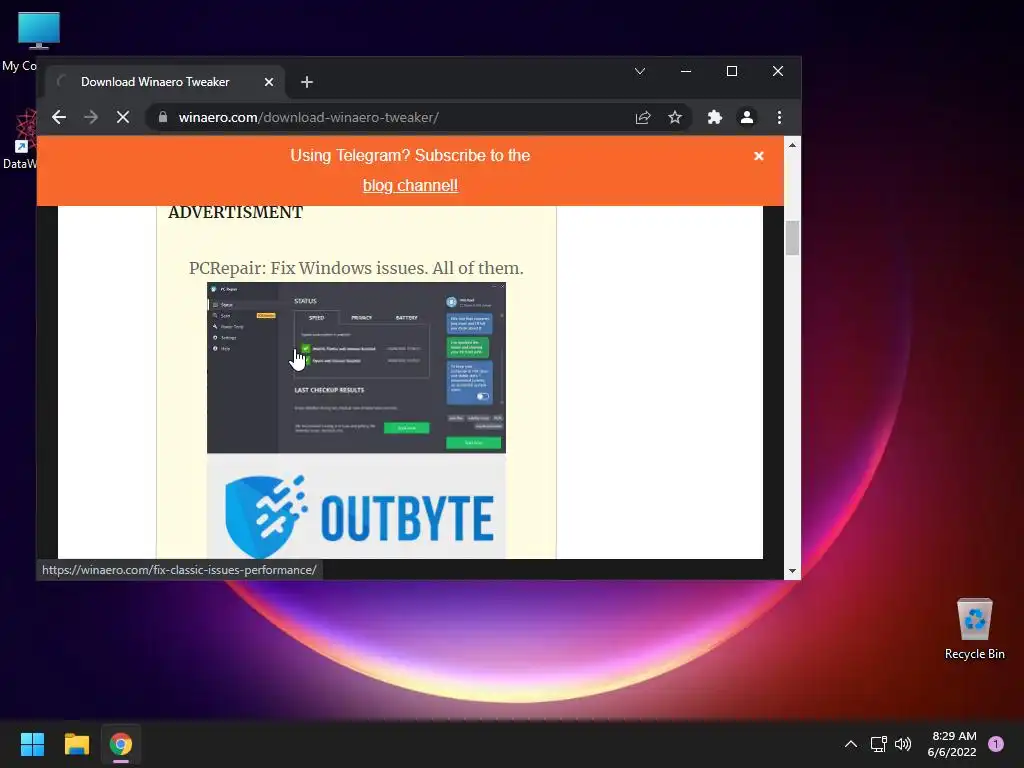
Task: Select the Download Winaero Tweaker tab
Action: click(165, 82)
